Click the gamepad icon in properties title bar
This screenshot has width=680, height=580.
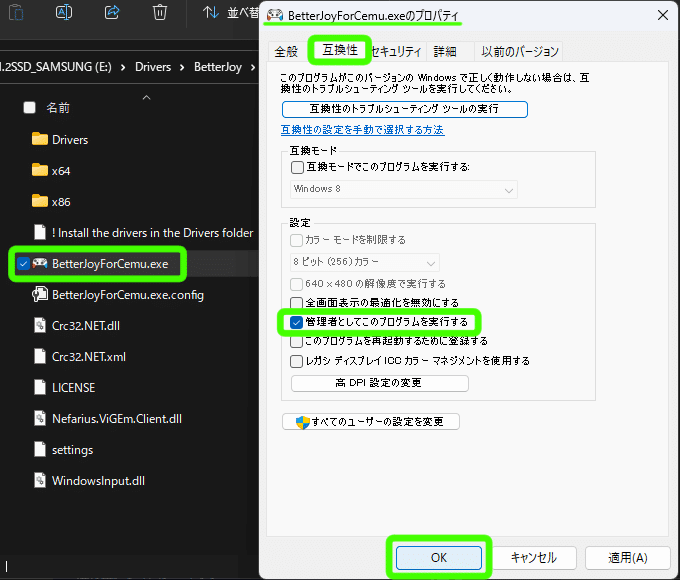point(275,16)
